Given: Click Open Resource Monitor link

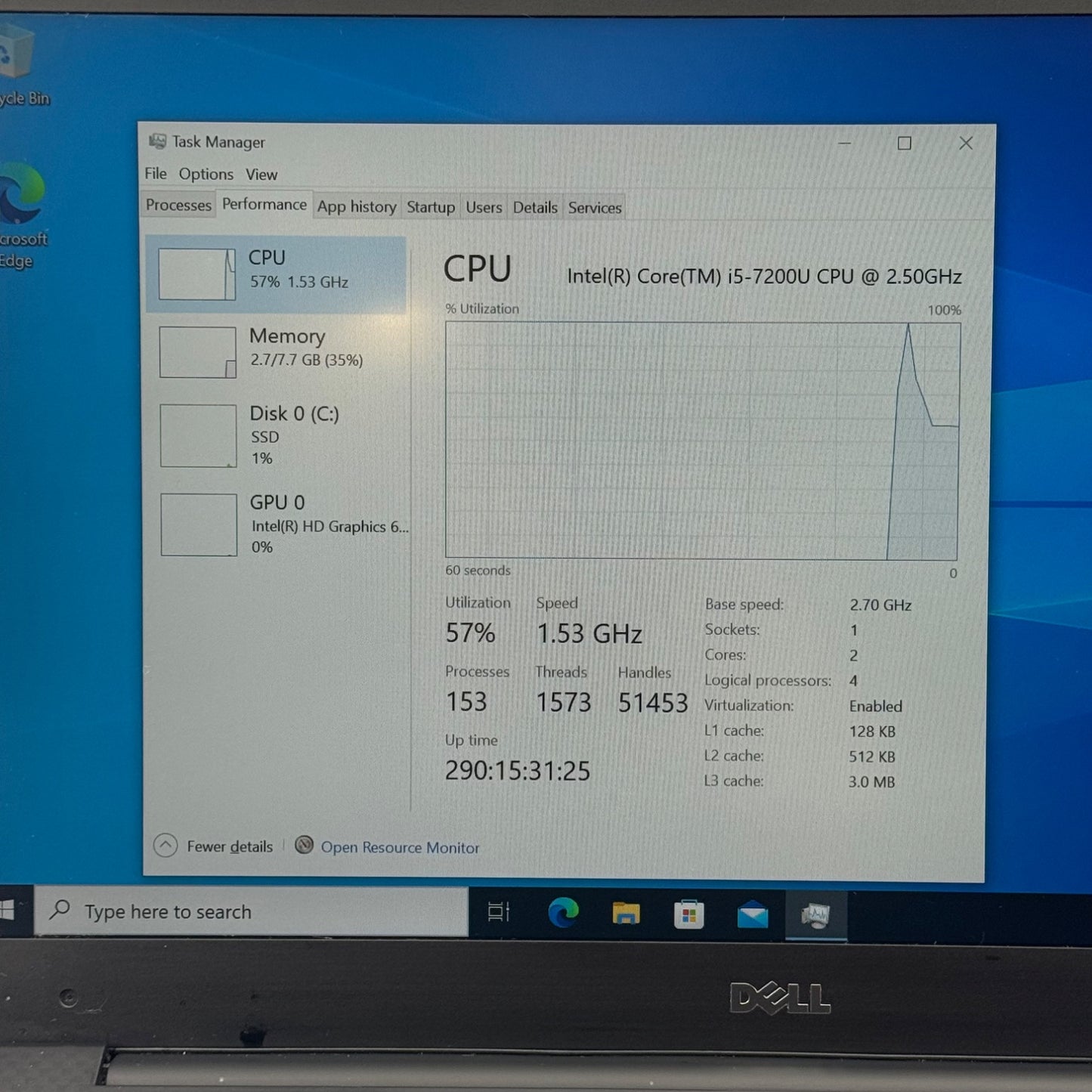Looking at the screenshot, I should click(400, 848).
